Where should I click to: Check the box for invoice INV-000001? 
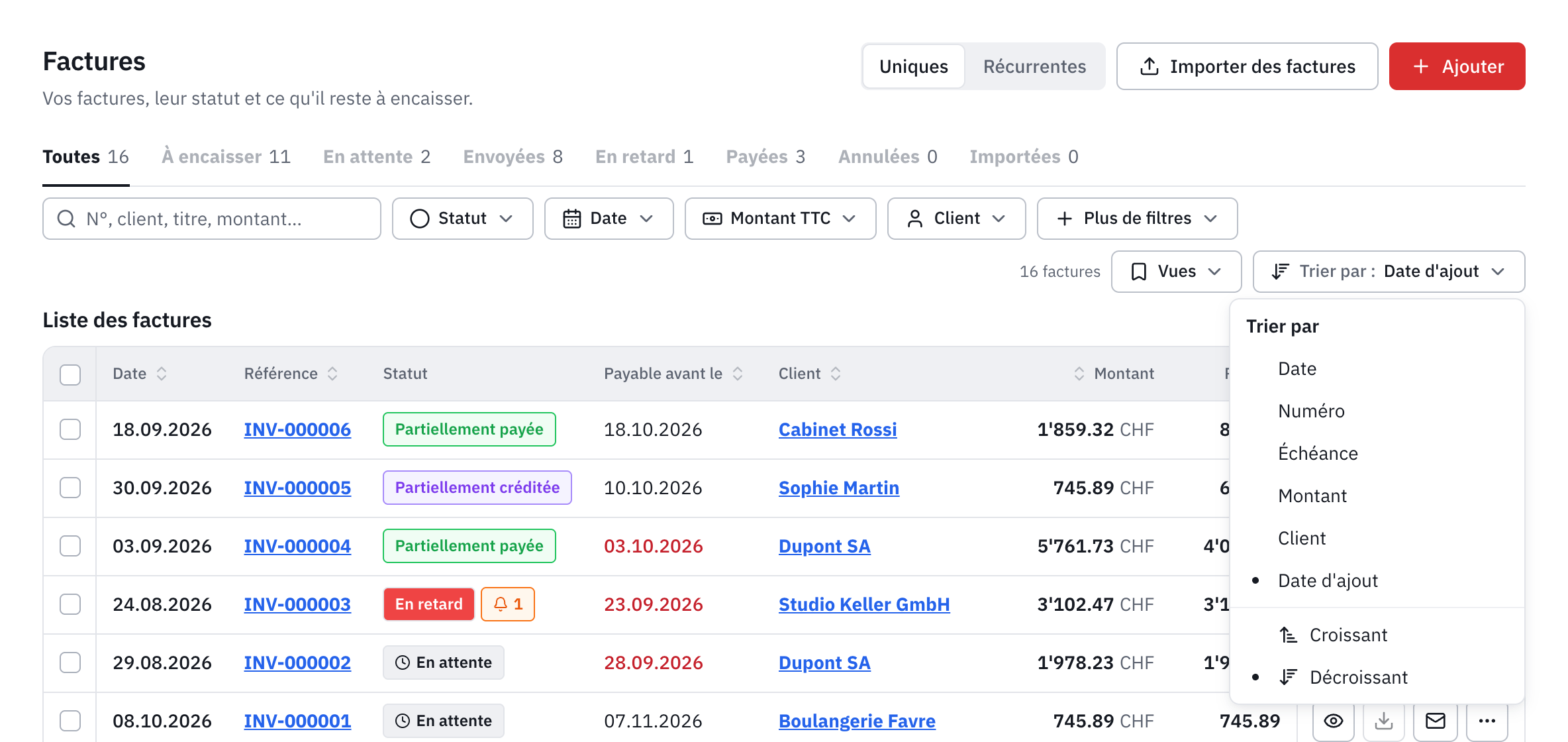pos(70,721)
